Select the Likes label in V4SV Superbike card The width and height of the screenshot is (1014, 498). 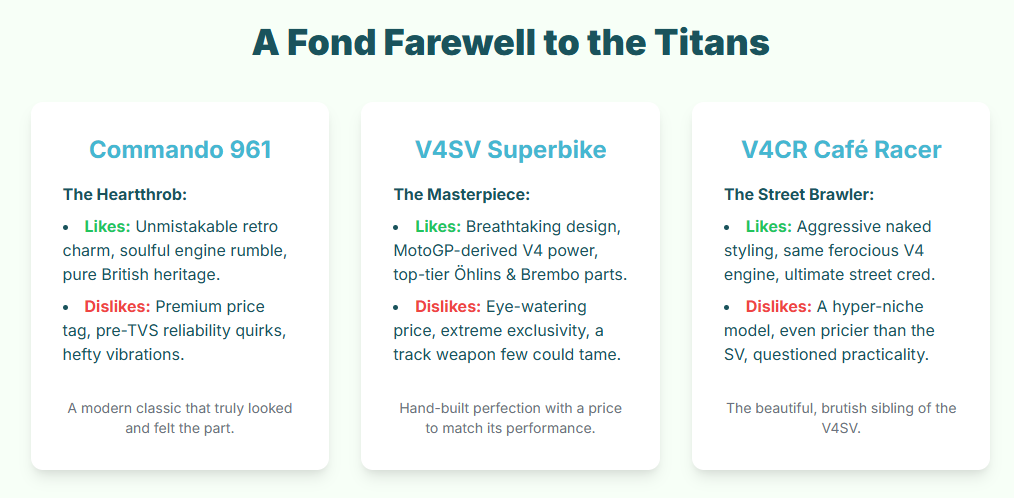pyautogui.click(x=439, y=227)
